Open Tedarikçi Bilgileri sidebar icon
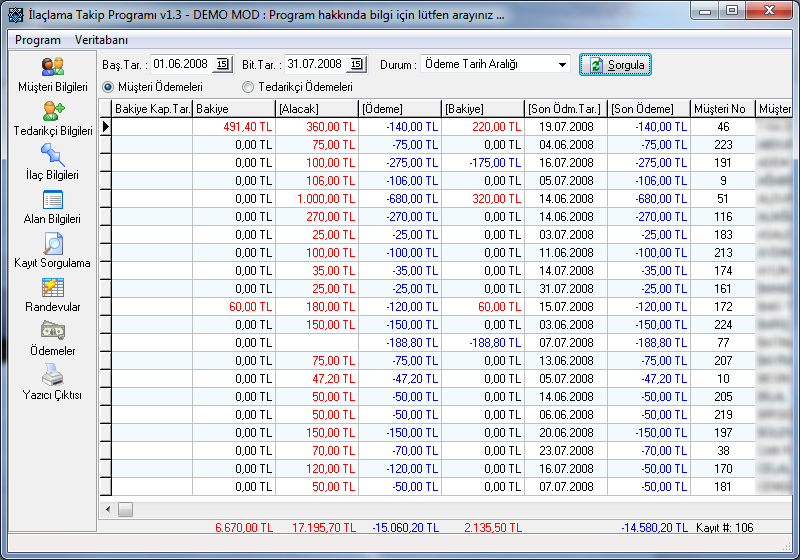The height and width of the screenshot is (560, 800). tap(52, 111)
